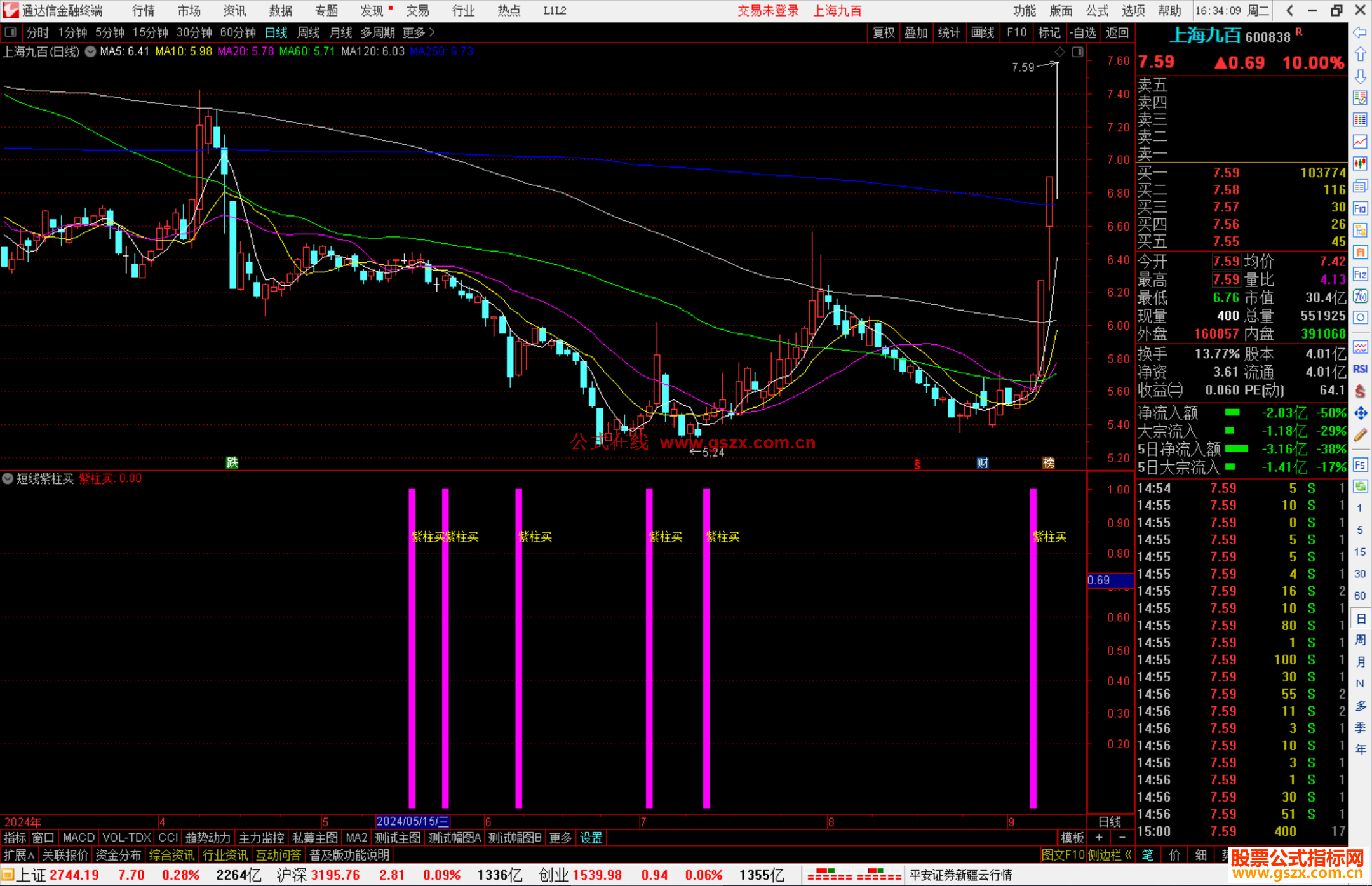Click the four-arrow move icon in sidebar
1372x886 pixels.
(x=1360, y=413)
